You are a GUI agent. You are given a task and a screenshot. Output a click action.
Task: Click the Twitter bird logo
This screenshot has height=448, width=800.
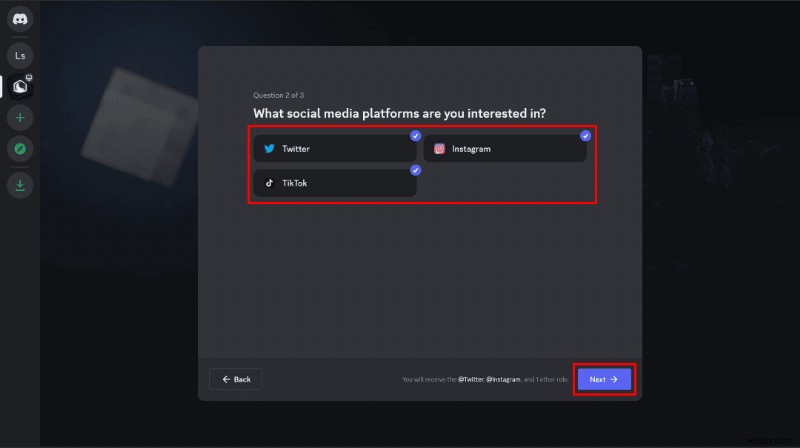(269, 148)
